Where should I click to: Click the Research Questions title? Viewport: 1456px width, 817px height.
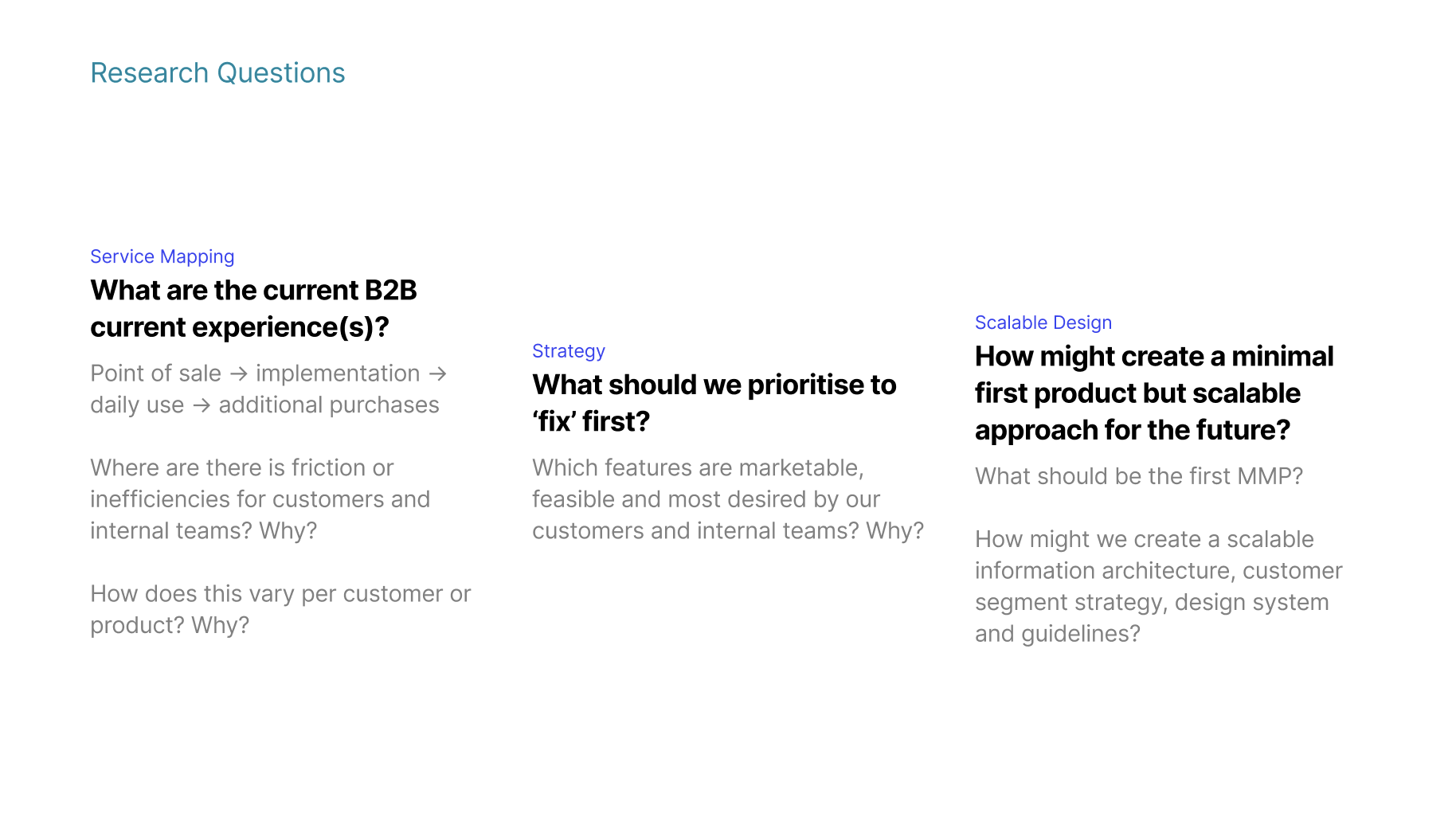(217, 73)
